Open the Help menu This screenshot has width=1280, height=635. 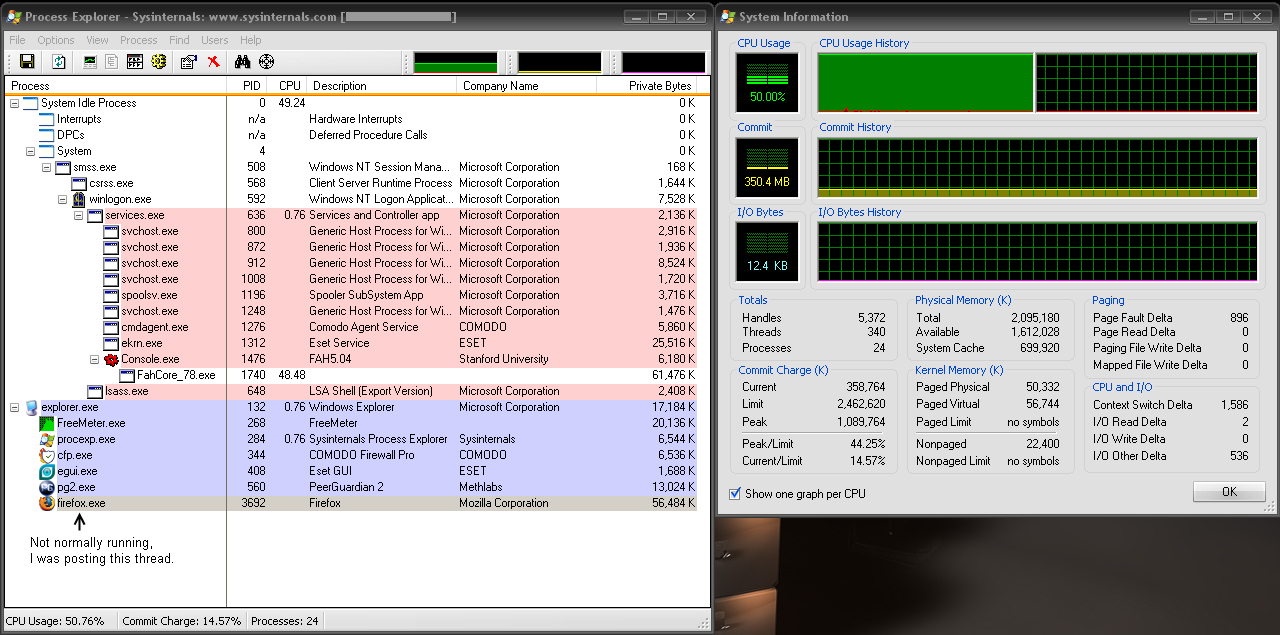click(251, 40)
